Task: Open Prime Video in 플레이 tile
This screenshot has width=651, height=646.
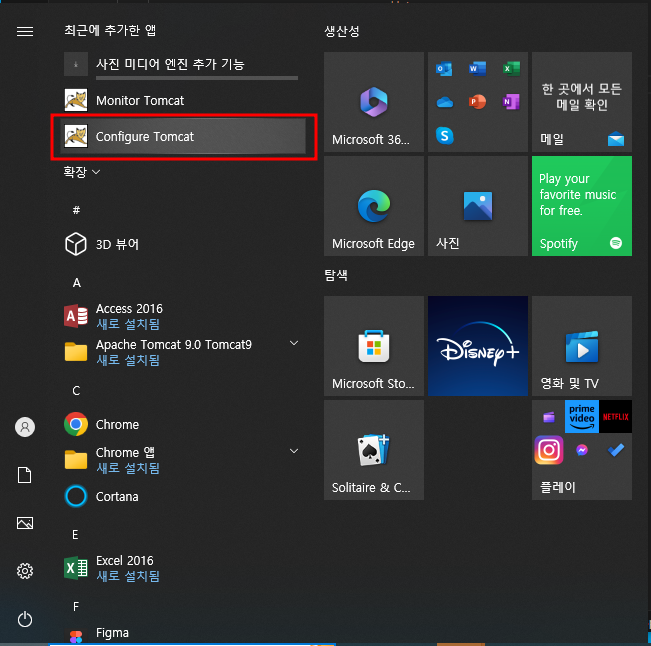Action: (x=582, y=416)
